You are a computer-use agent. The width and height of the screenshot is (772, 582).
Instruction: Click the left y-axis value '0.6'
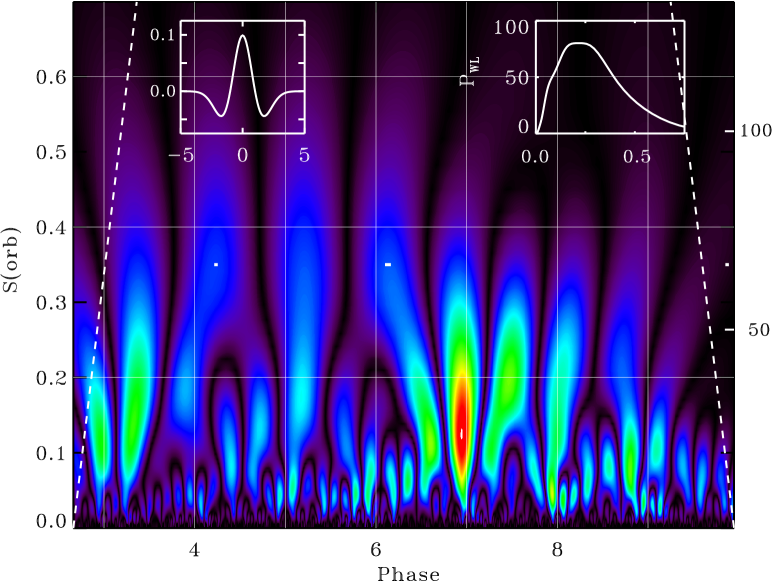point(51,77)
